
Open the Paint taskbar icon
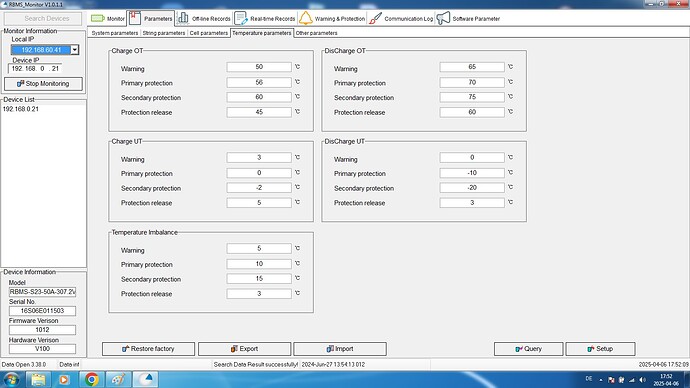(x=118, y=379)
